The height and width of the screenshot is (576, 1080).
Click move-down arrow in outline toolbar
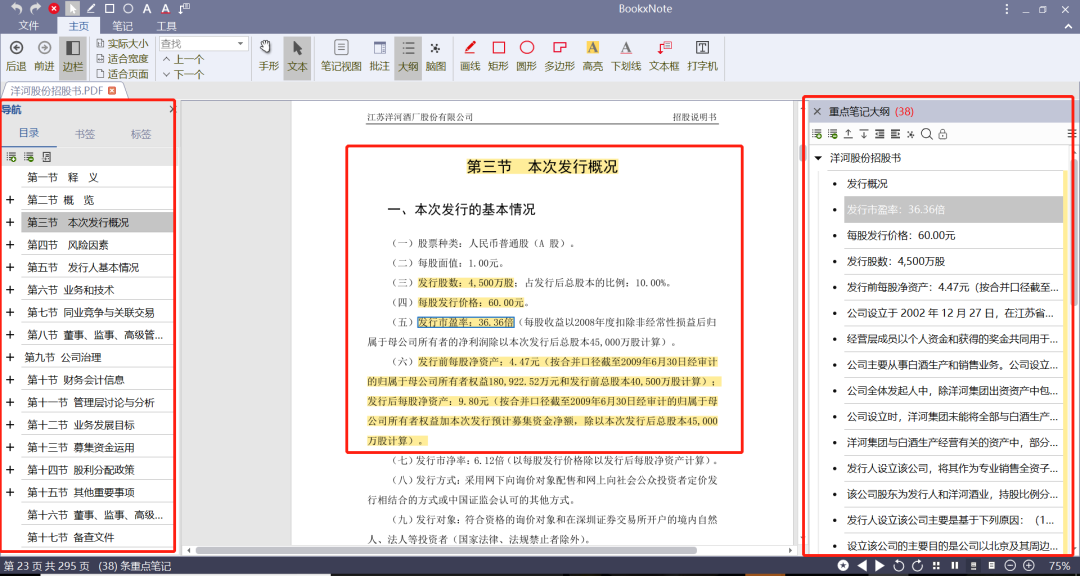tap(864, 134)
